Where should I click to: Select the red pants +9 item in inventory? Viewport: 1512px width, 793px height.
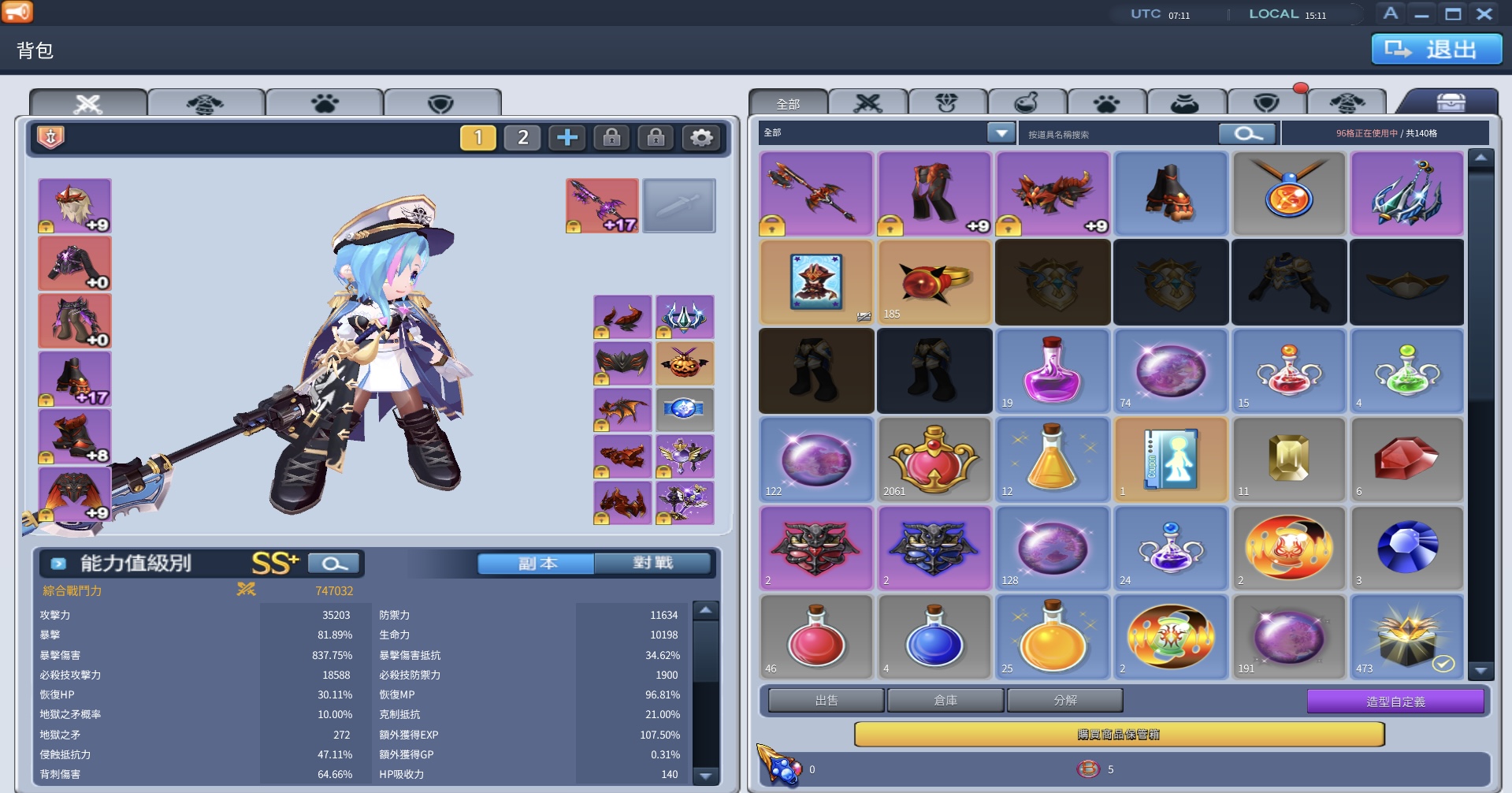[934, 194]
